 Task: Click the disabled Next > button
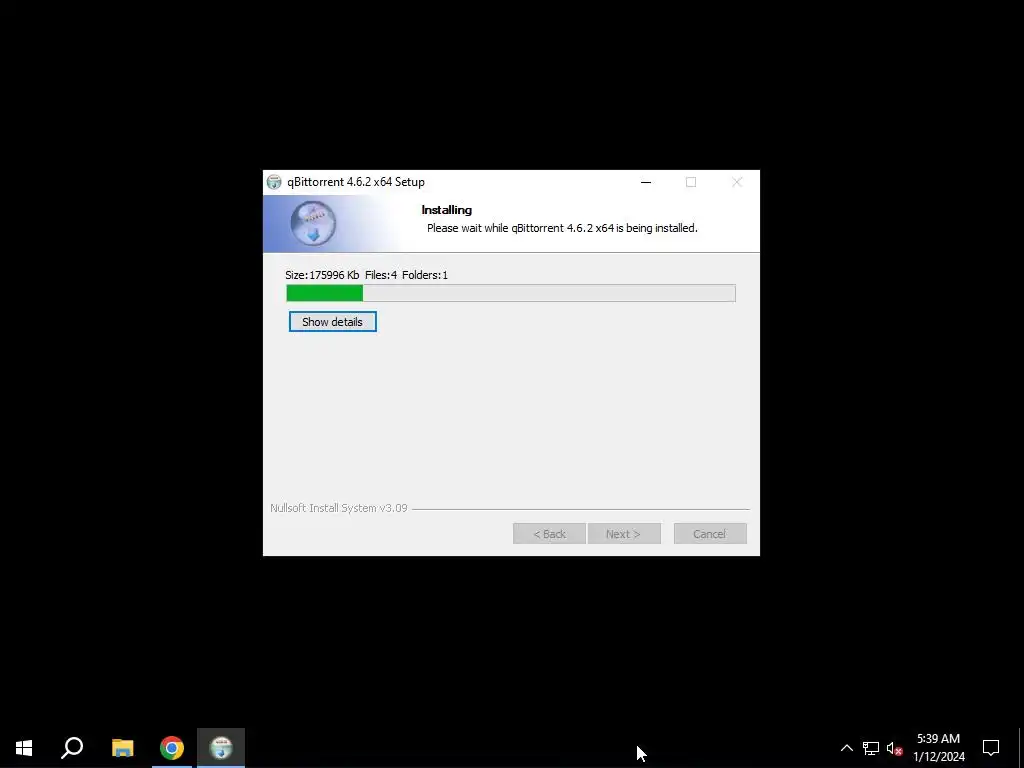(x=624, y=534)
